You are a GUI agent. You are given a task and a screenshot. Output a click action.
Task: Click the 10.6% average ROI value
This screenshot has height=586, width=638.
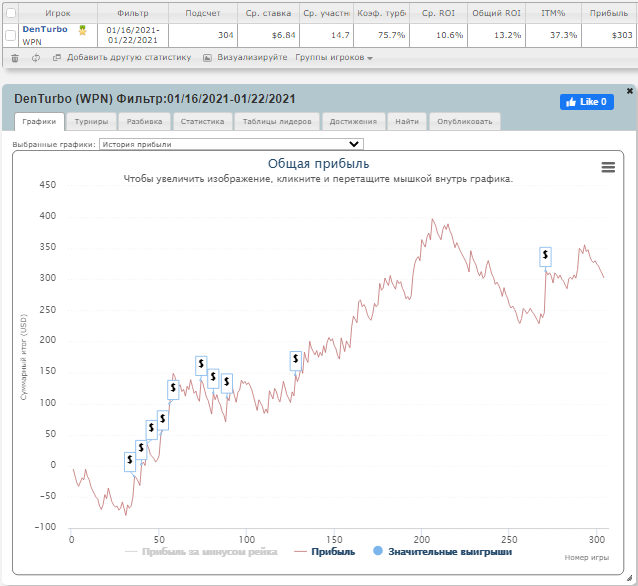(x=450, y=35)
